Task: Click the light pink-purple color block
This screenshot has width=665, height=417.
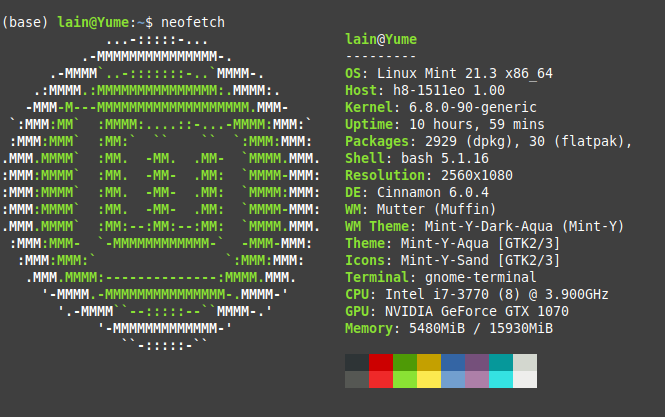Action: click(477, 380)
